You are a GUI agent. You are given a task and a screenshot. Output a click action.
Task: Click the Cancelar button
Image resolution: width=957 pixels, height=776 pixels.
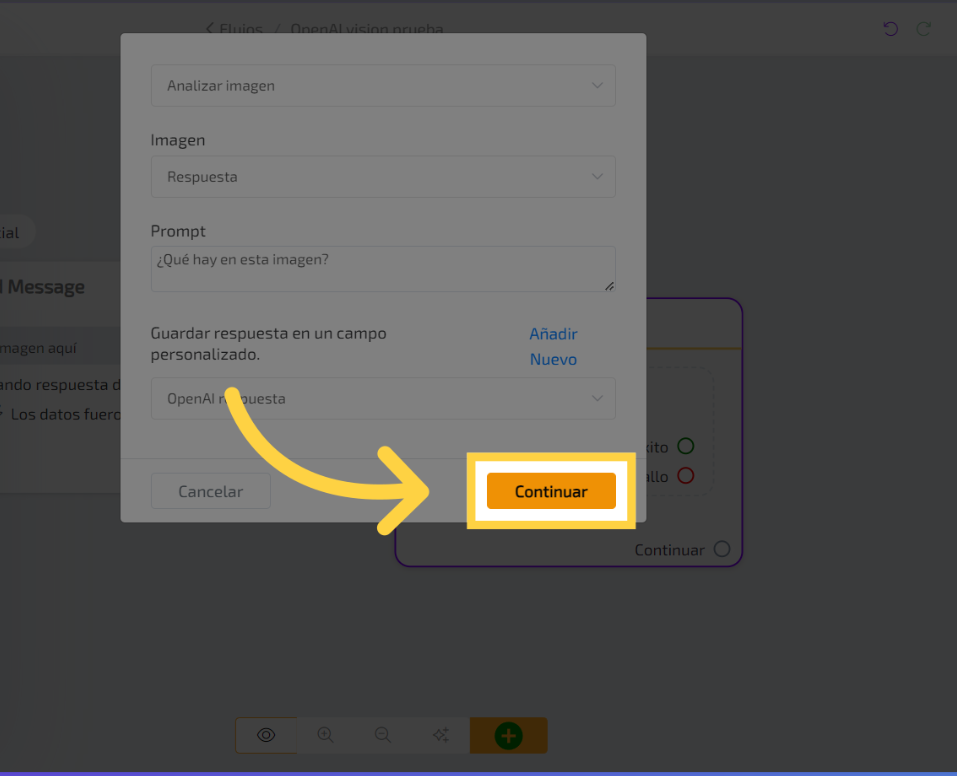pos(210,491)
